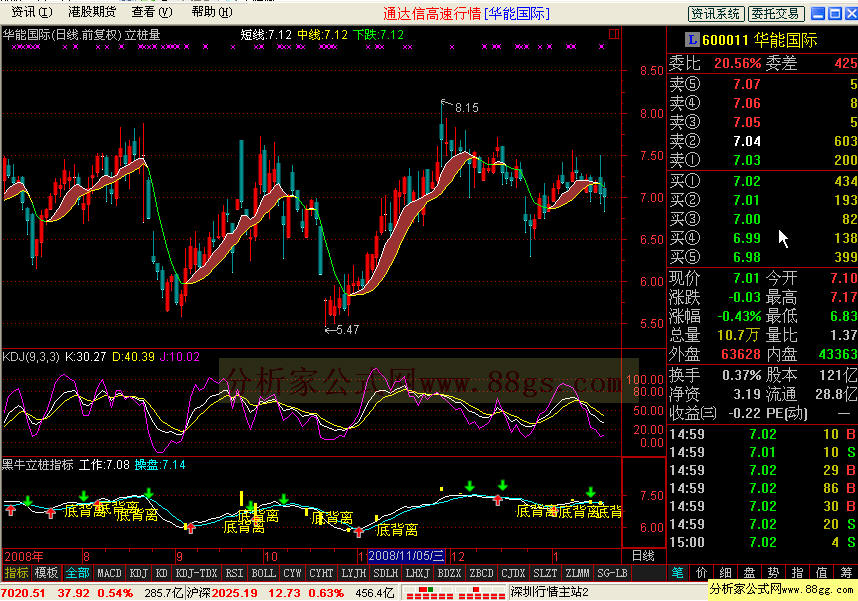This screenshot has height=601, width=858.
Task: Click the stock name 600011 华能国际
Action: pyautogui.click(x=760, y=40)
